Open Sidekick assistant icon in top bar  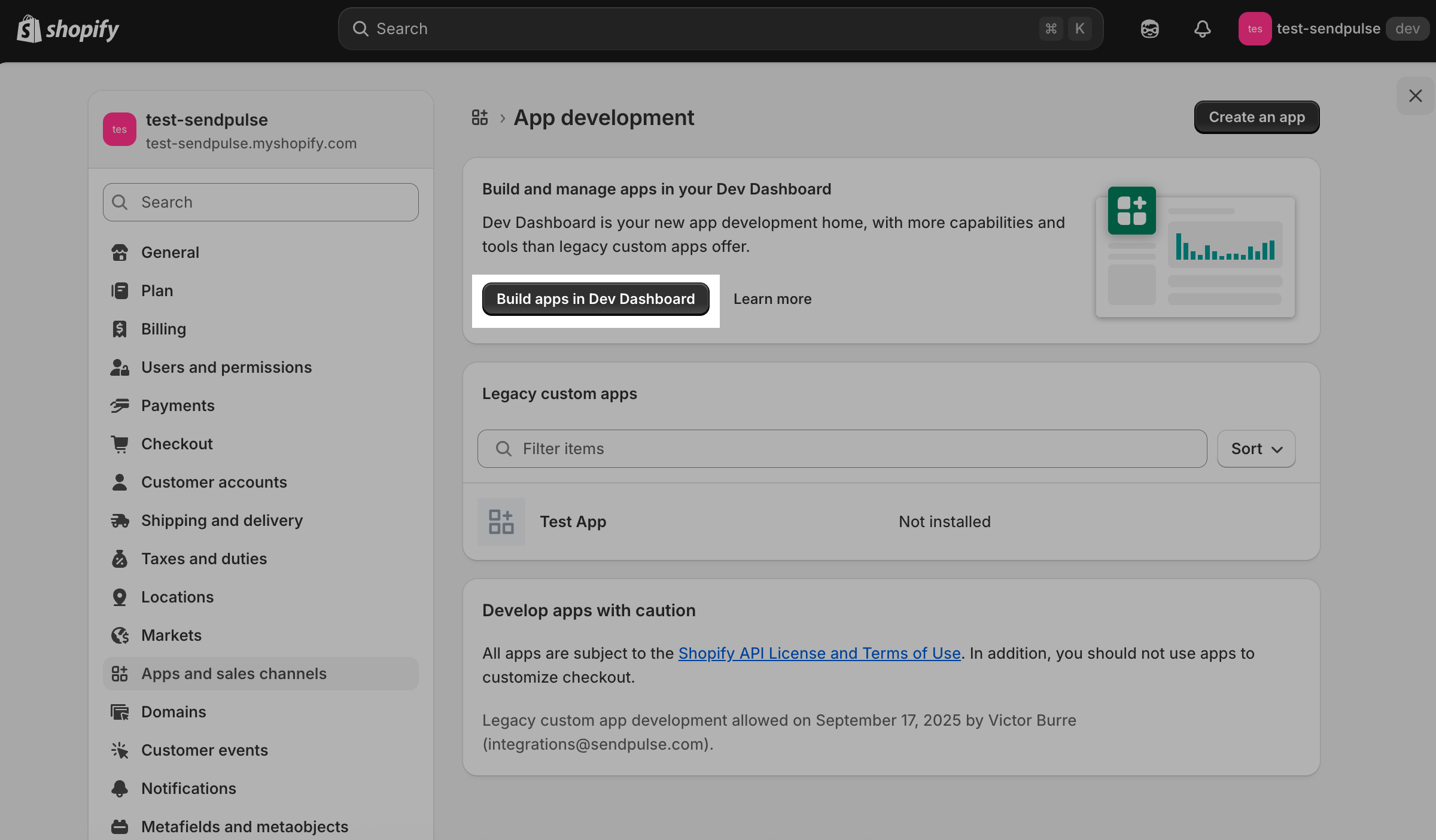pyautogui.click(x=1149, y=29)
